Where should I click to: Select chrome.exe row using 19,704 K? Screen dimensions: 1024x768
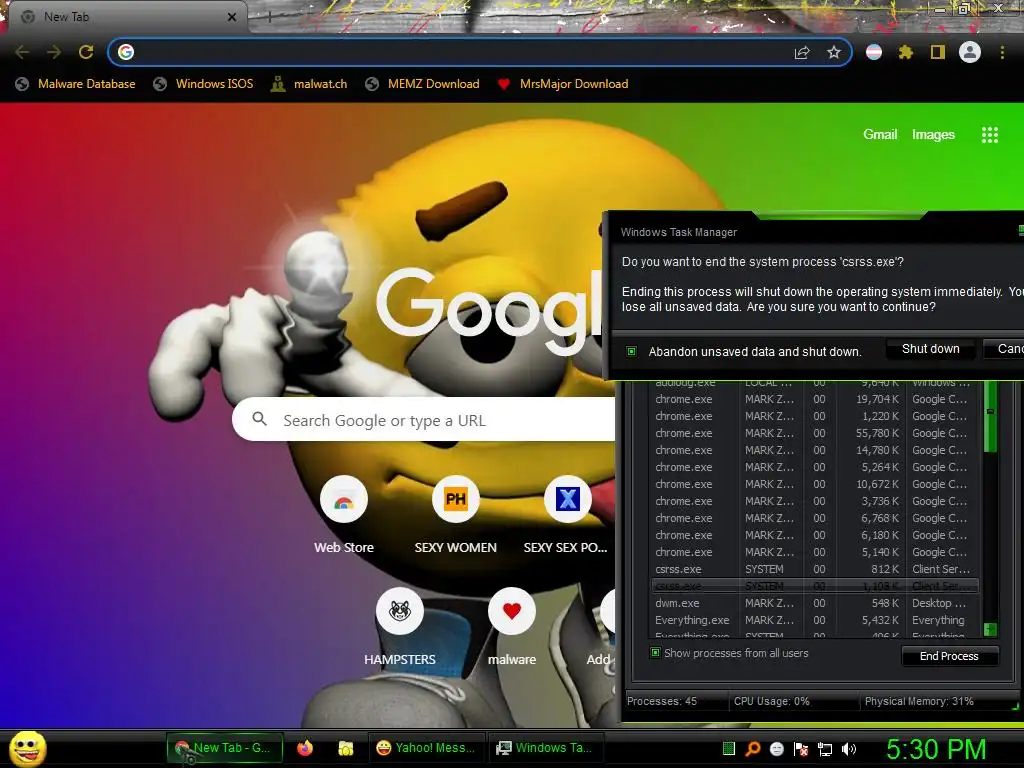[814, 399]
